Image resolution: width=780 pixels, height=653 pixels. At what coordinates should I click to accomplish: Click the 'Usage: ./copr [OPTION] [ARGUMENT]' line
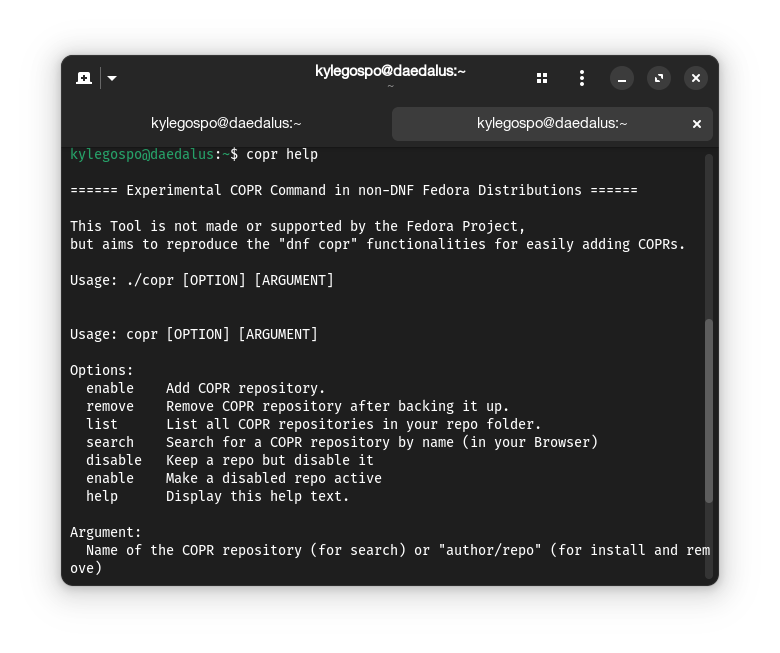coord(202,280)
